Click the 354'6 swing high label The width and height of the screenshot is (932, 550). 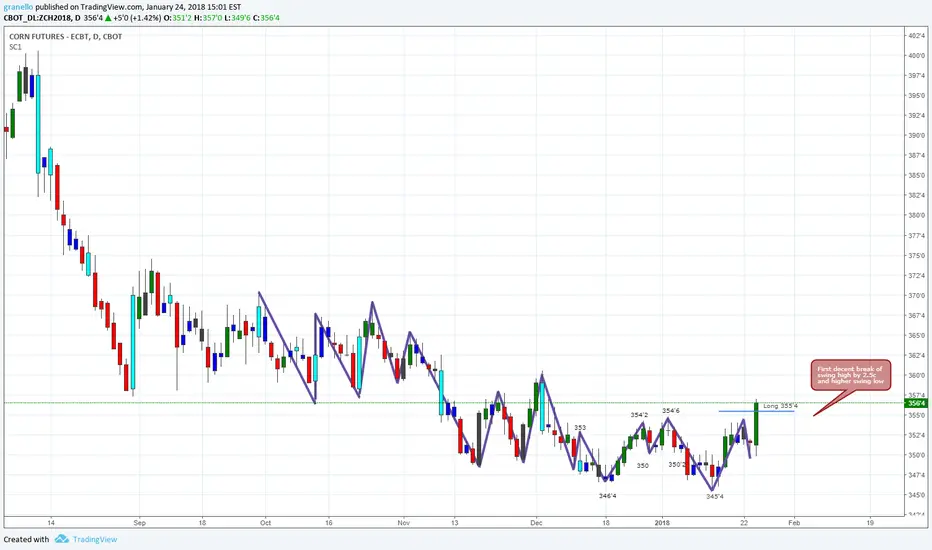click(x=670, y=411)
